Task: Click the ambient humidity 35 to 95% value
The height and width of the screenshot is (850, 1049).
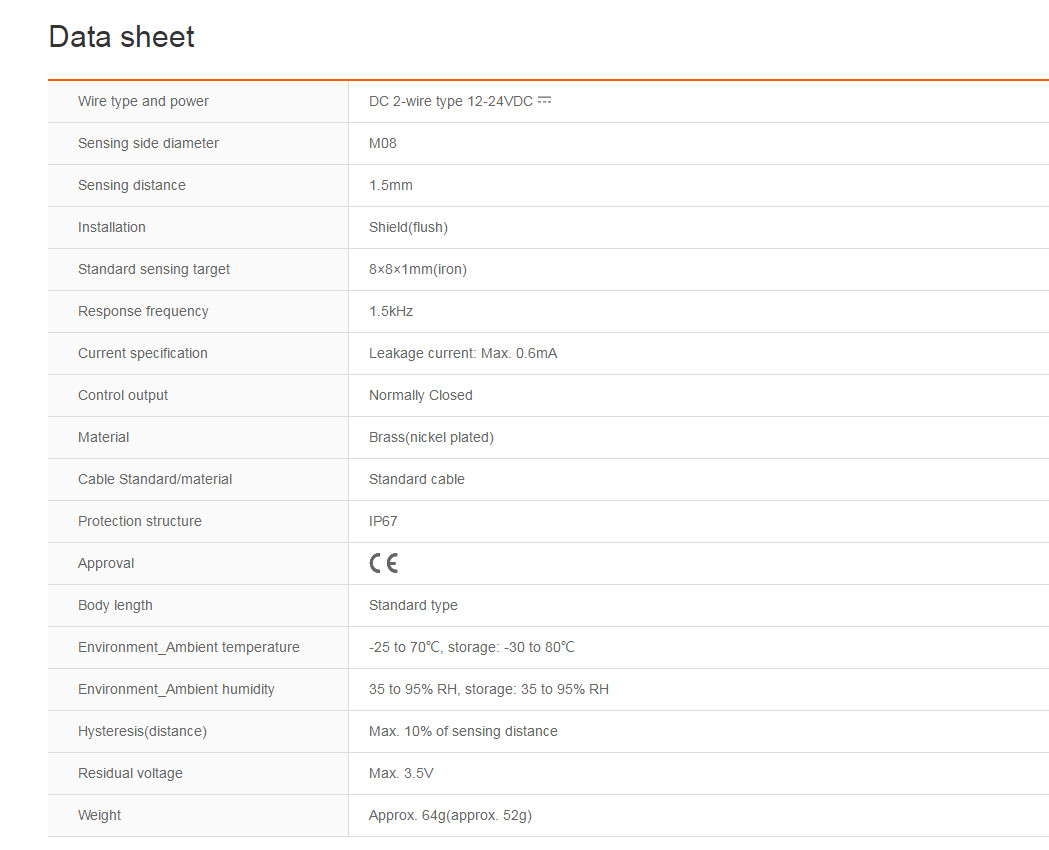Action: pyautogui.click(x=489, y=689)
